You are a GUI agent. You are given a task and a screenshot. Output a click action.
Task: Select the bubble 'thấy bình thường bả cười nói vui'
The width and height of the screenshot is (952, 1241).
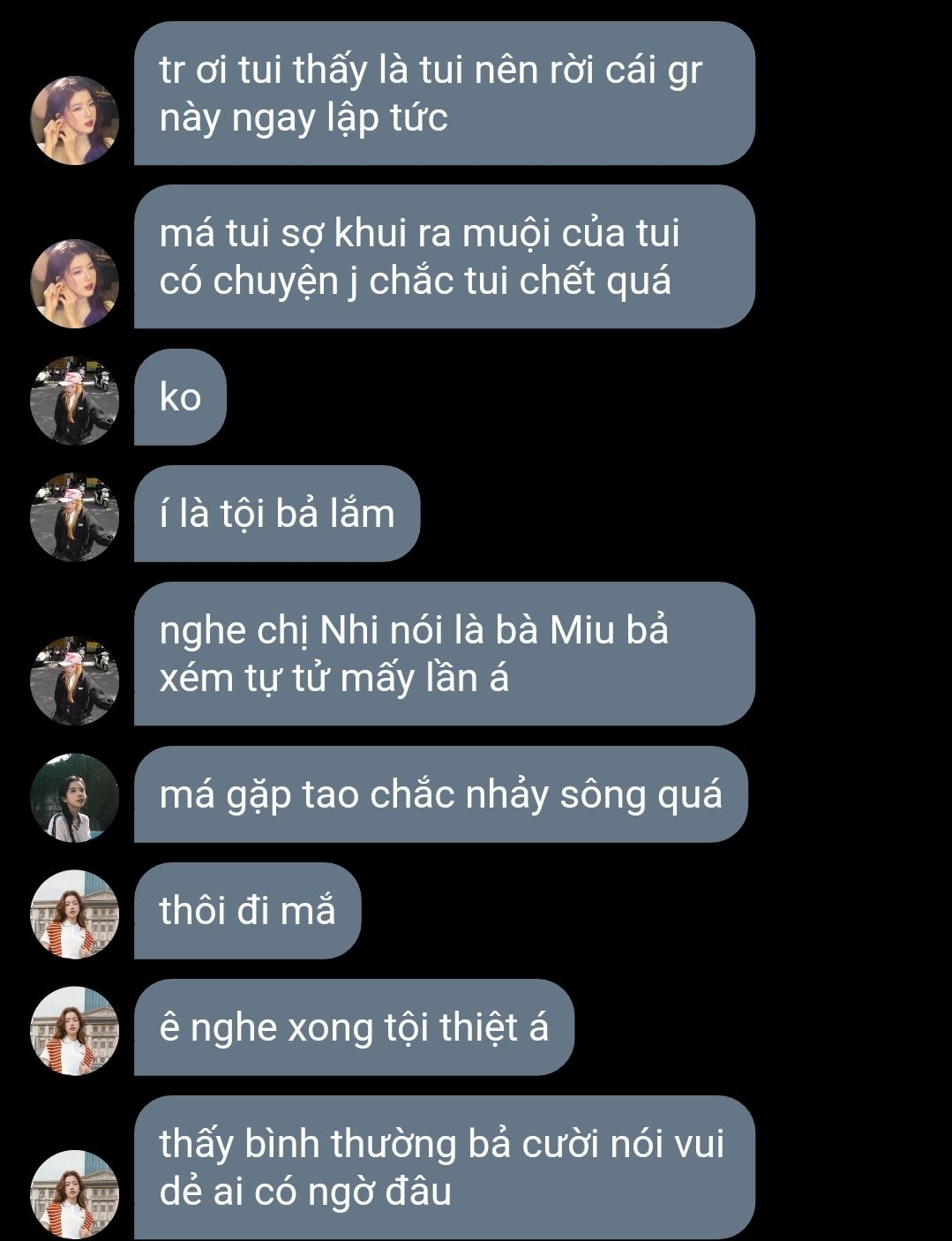click(x=445, y=1167)
